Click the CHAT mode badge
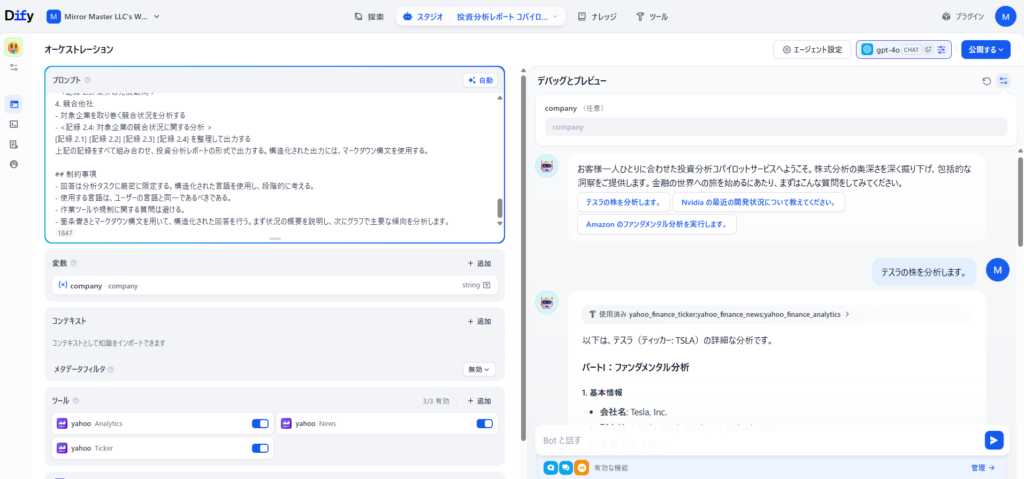This screenshot has width=1024, height=479. click(x=911, y=49)
